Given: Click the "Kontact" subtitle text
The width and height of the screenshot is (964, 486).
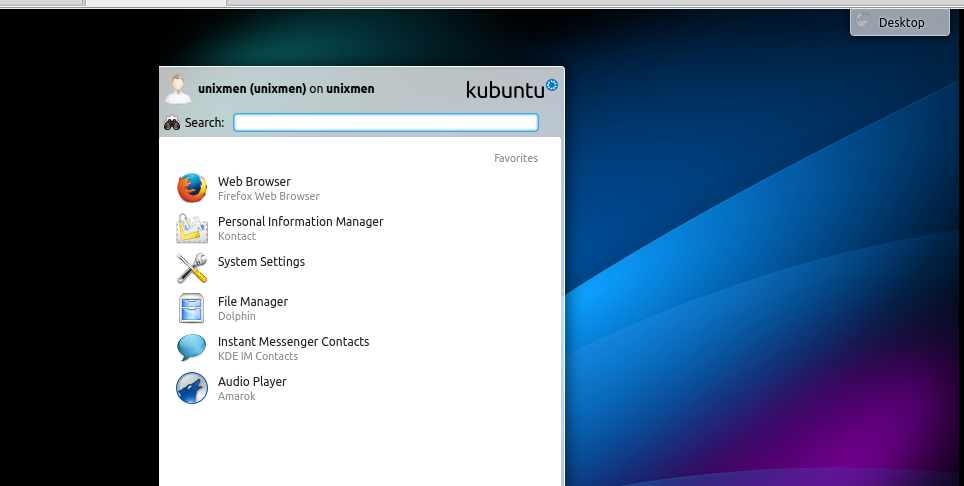Looking at the screenshot, I should [x=237, y=236].
